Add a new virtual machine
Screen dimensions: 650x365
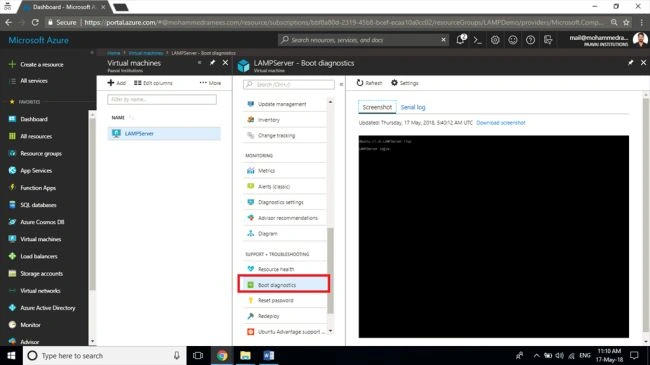tap(116, 83)
